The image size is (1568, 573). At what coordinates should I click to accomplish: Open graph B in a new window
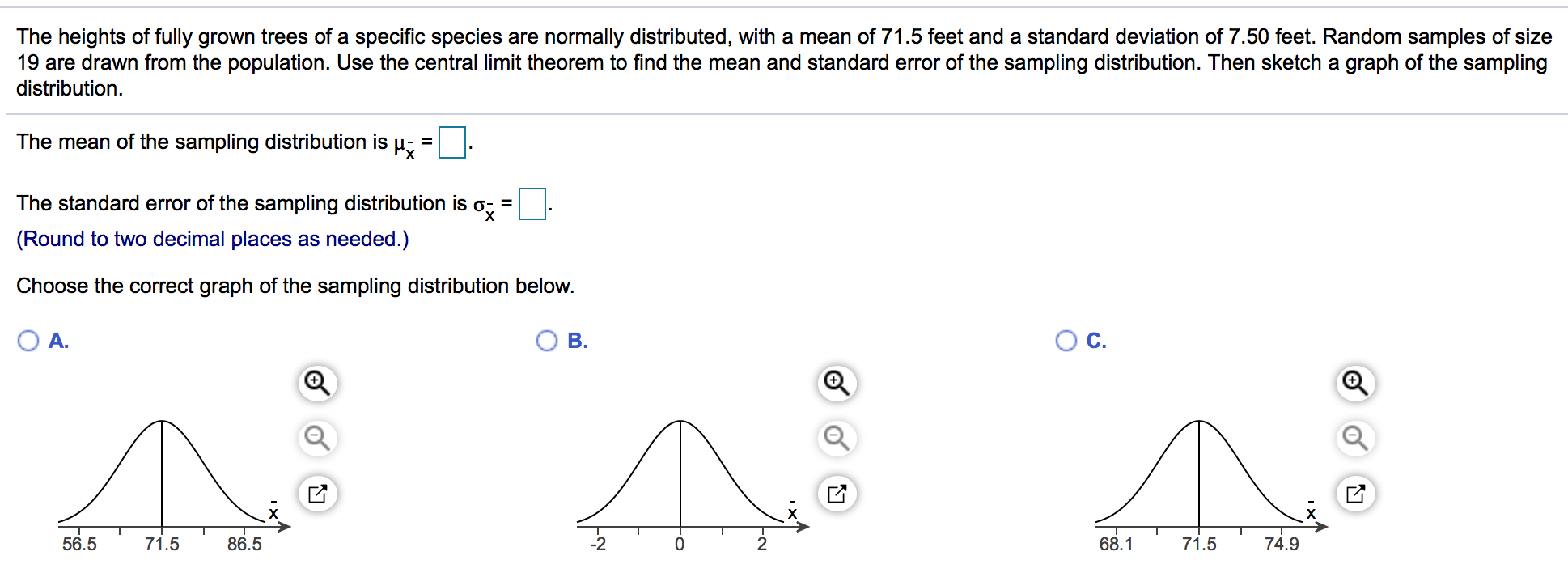click(837, 493)
